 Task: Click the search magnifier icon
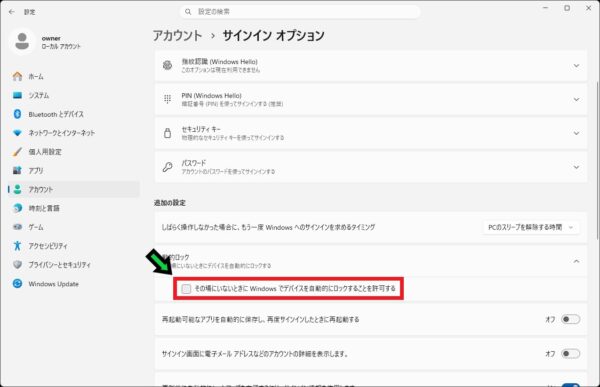click(x=188, y=12)
